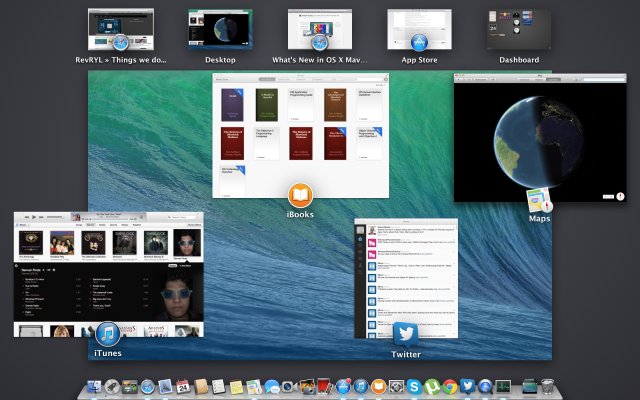Open orange iBooks icon in dock

click(378, 386)
